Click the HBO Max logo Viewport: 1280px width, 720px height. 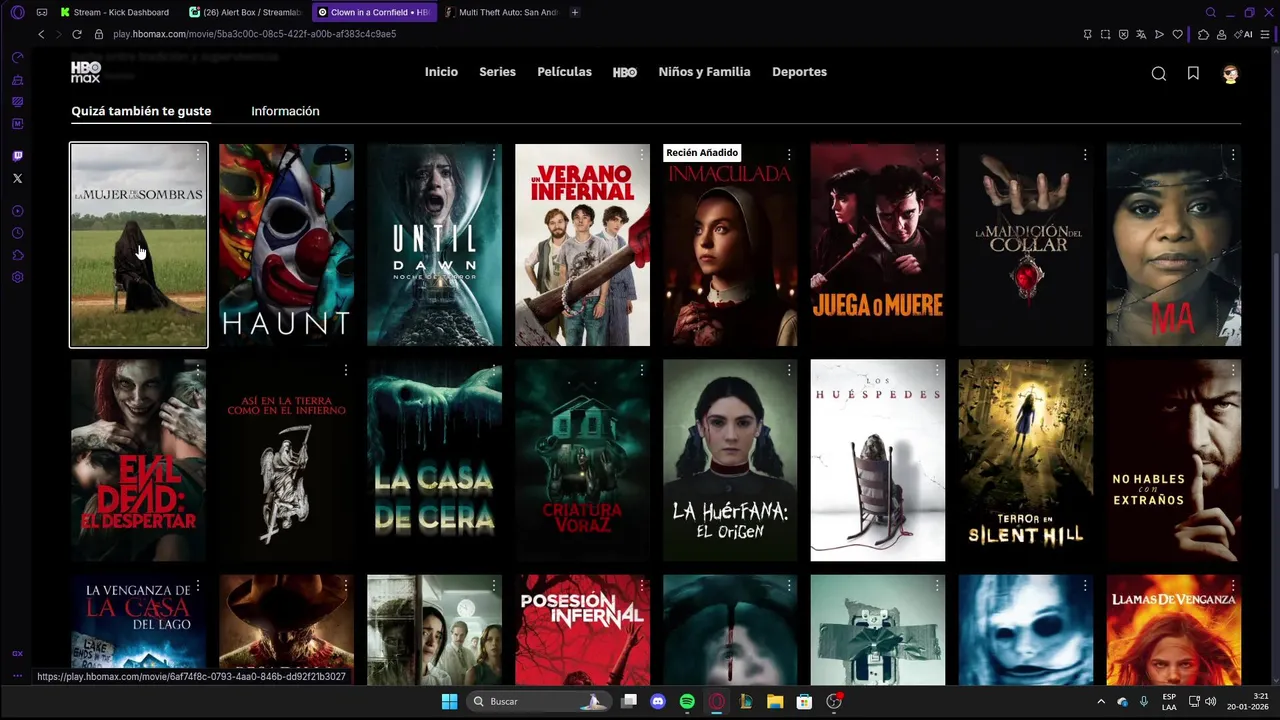coord(86,72)
